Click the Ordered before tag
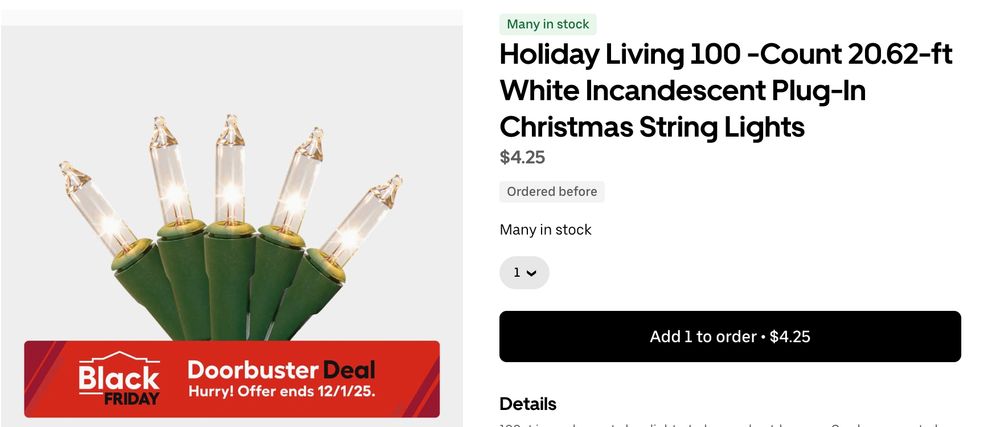 pyautogui.click(x=552, y=192)
